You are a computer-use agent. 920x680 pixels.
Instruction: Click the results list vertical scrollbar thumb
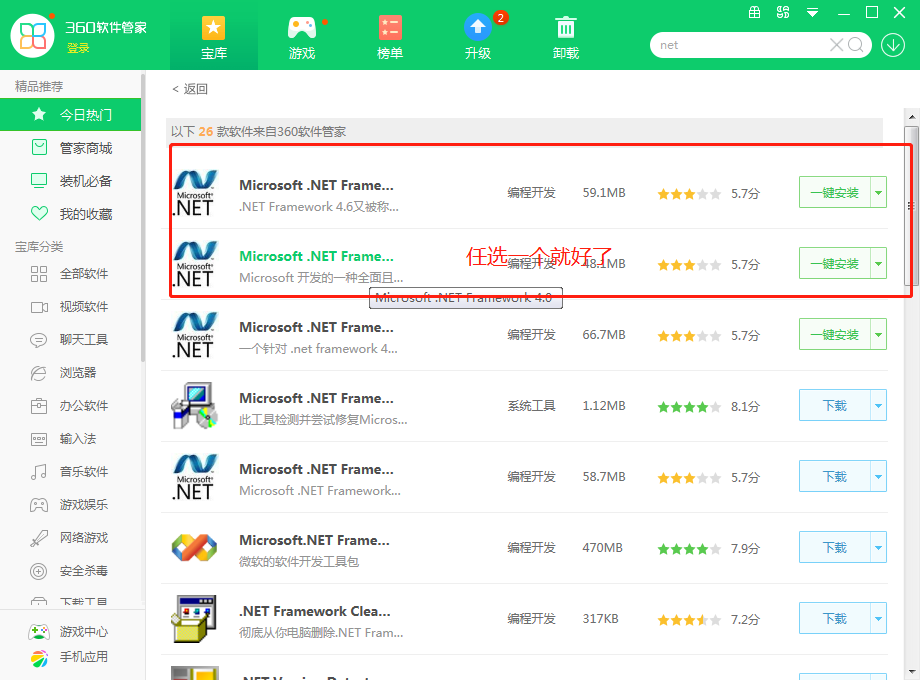click(911, 205)
